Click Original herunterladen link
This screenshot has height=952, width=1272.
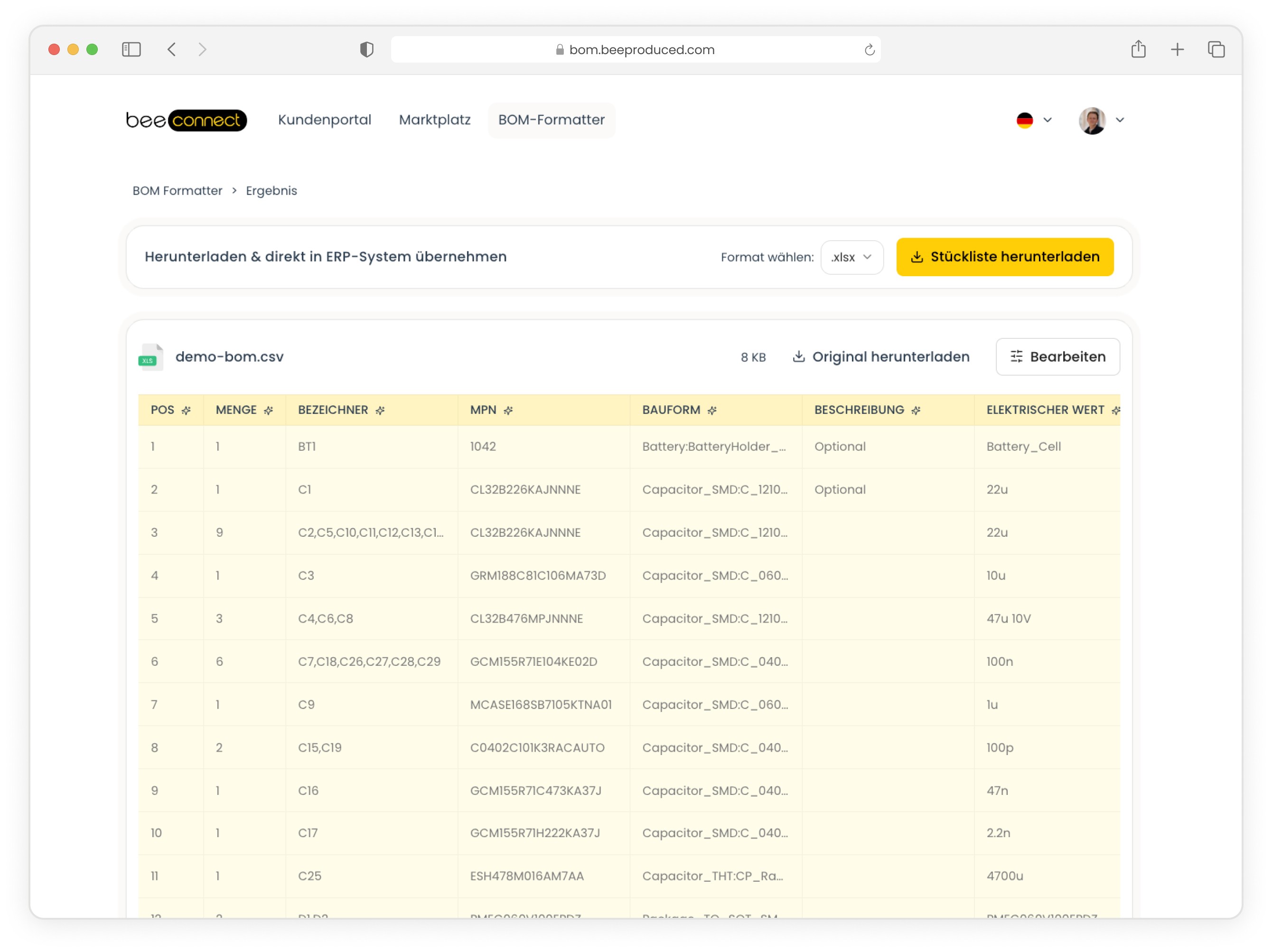coord(881,357)
